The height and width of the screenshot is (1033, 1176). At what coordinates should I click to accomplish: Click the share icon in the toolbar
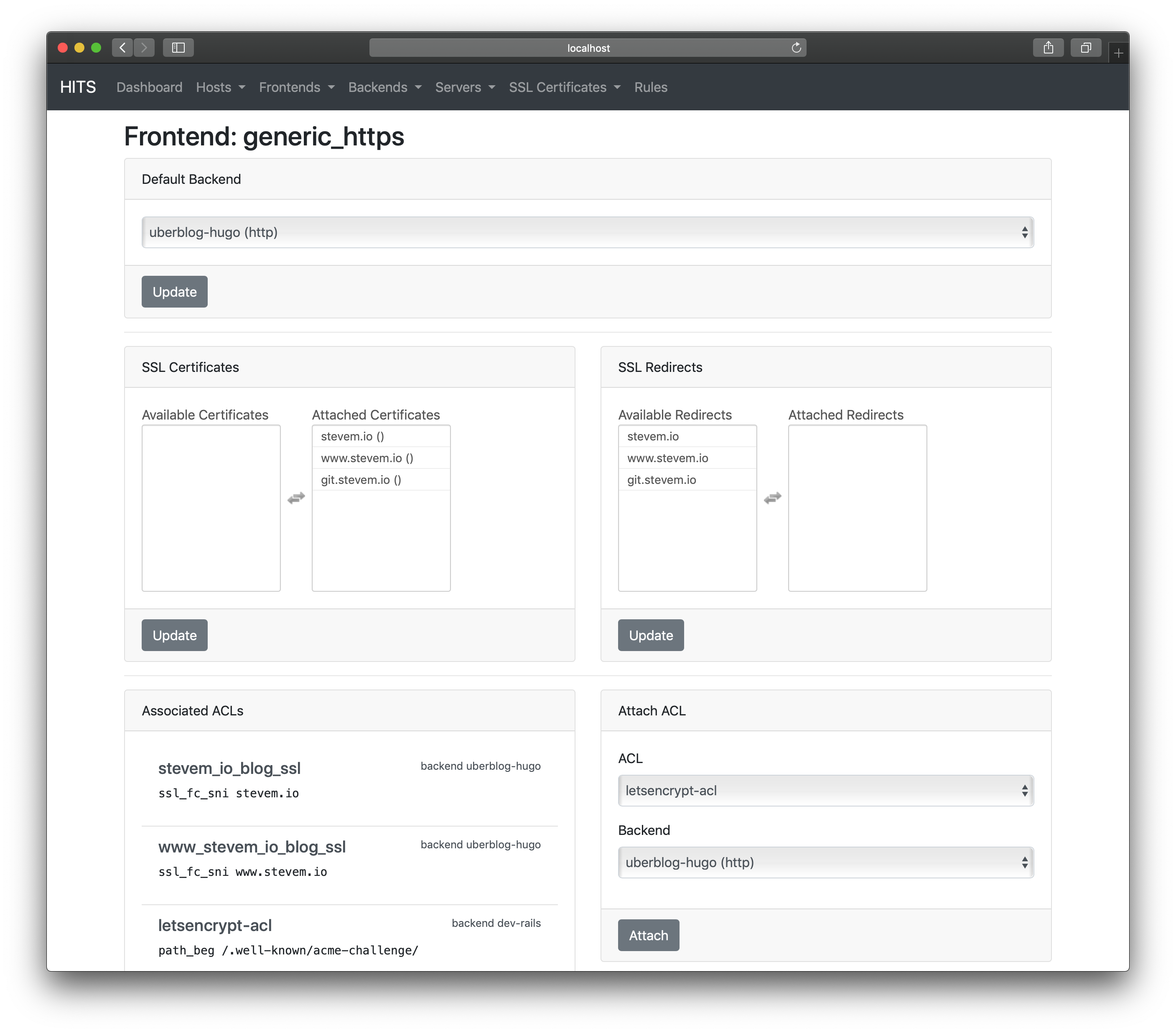pyautogui.click(x=1048, y=48)
